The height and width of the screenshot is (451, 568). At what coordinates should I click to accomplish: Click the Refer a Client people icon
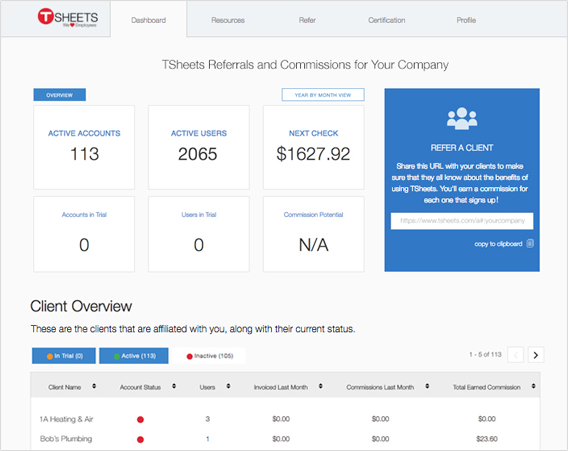coord(462,118)
